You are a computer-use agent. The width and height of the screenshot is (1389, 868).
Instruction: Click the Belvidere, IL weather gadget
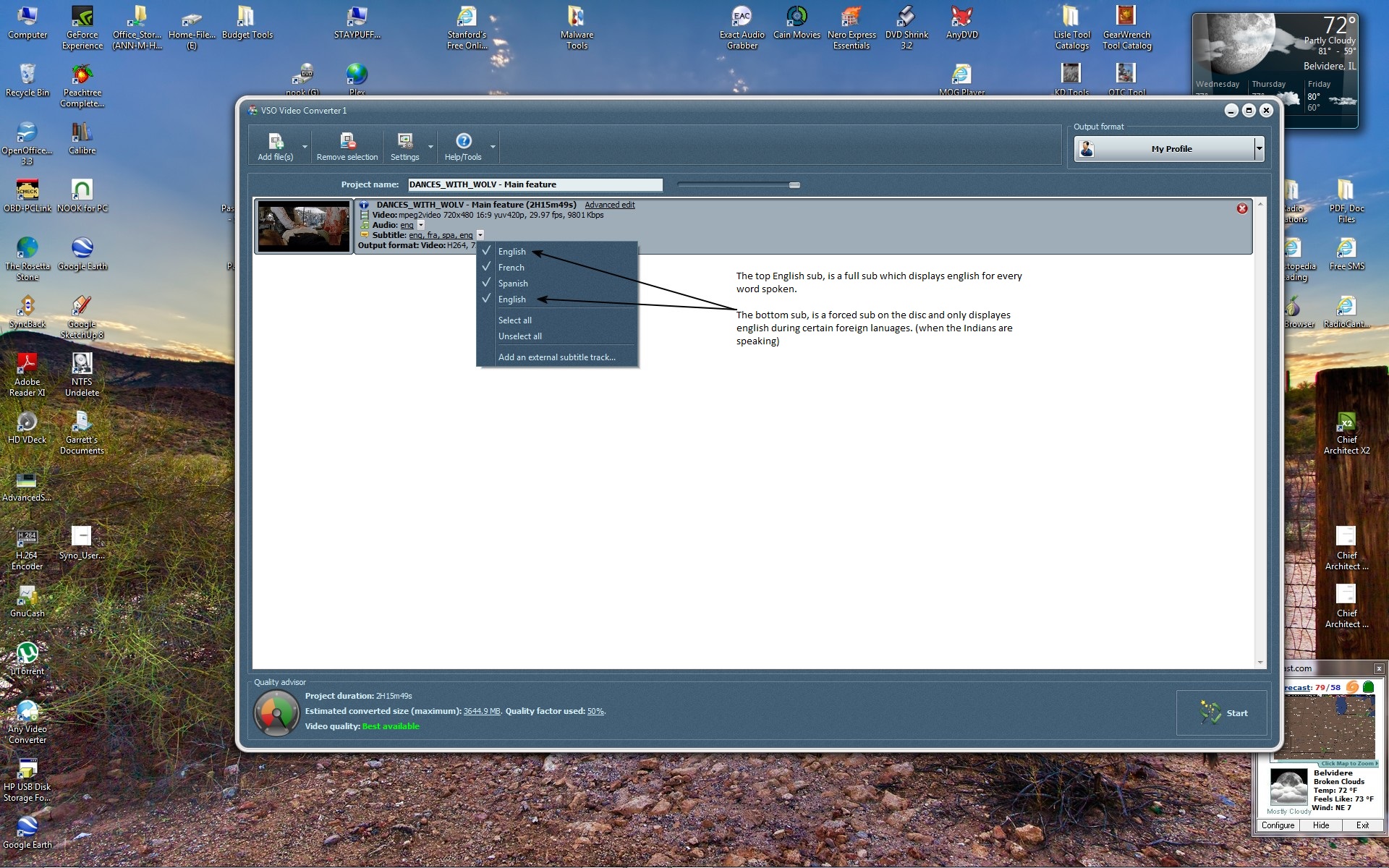1275,71
